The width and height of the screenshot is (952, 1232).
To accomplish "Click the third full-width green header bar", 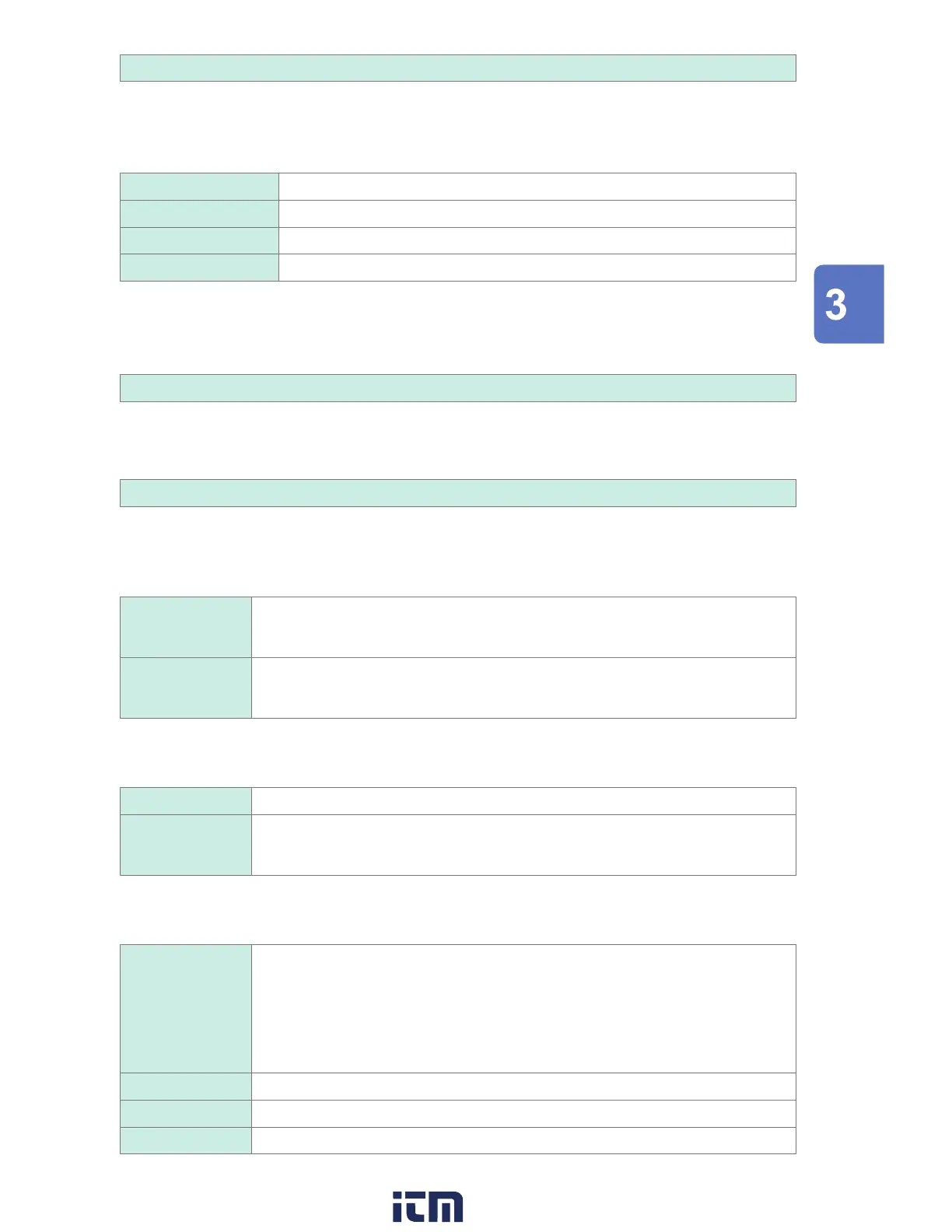I will (x=457, y=493).
